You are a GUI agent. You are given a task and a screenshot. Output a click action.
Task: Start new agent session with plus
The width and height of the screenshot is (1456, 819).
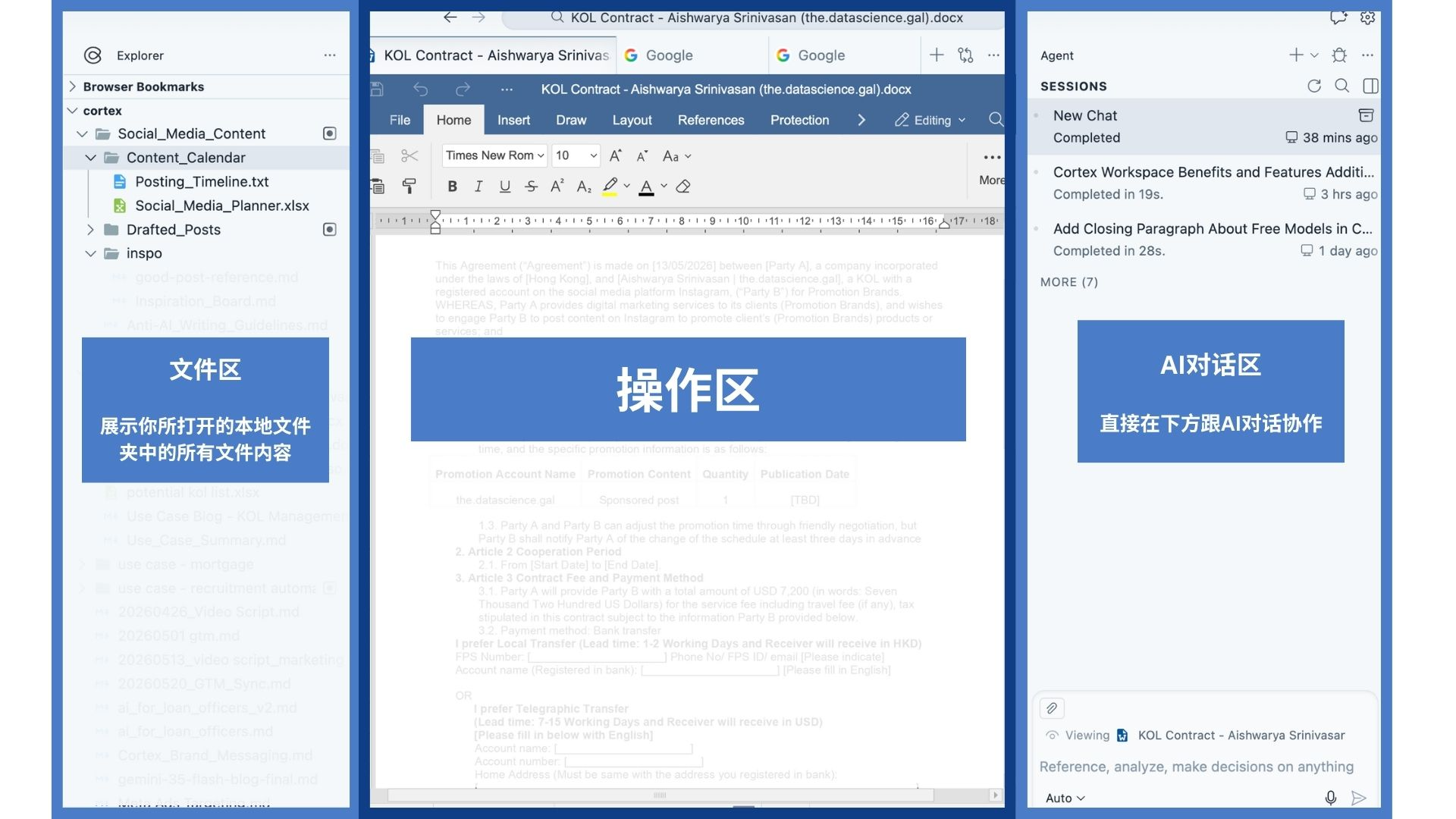(x=1296, y=55)
